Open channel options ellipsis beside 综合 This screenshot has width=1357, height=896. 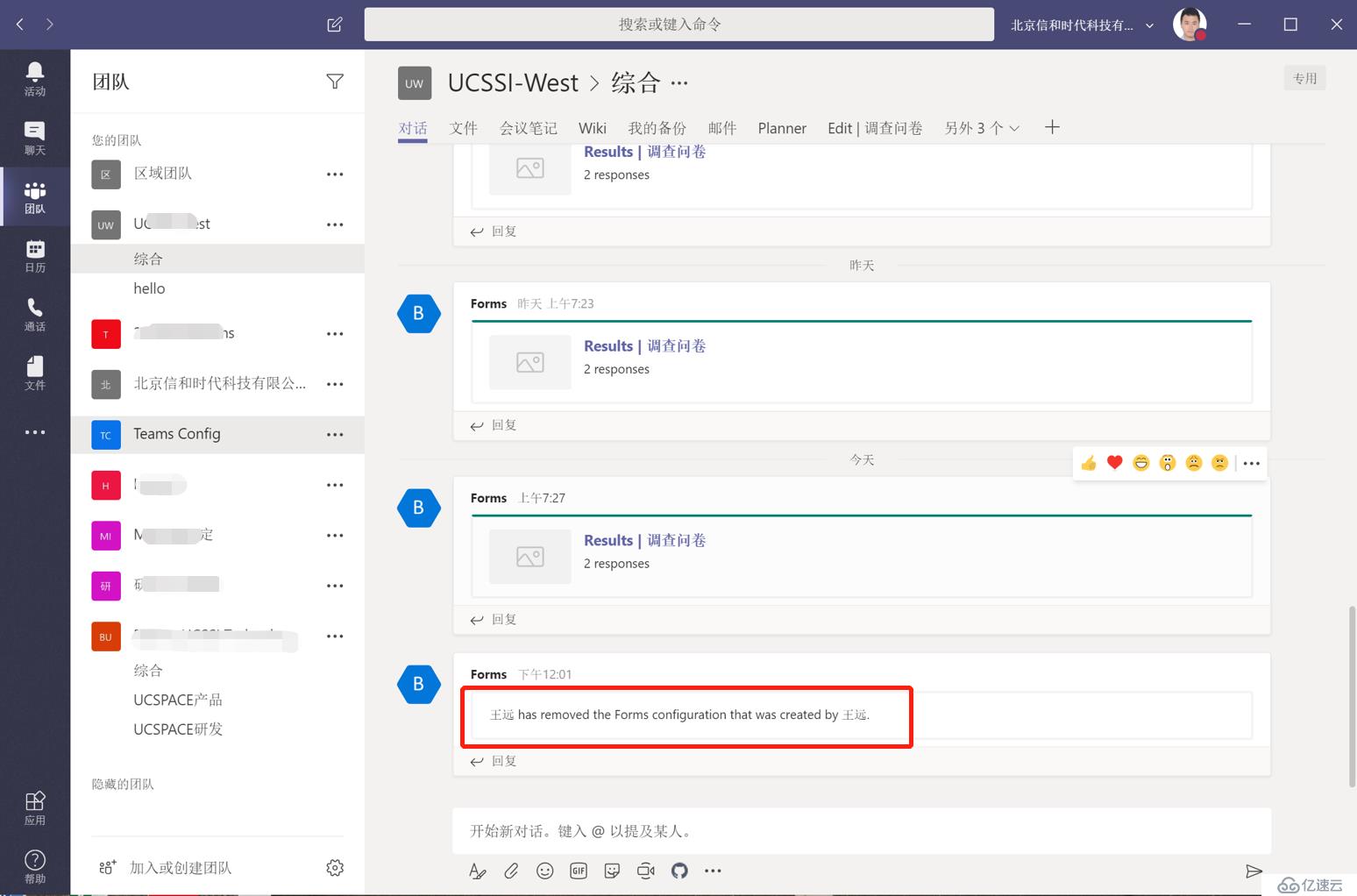(679, 83)
